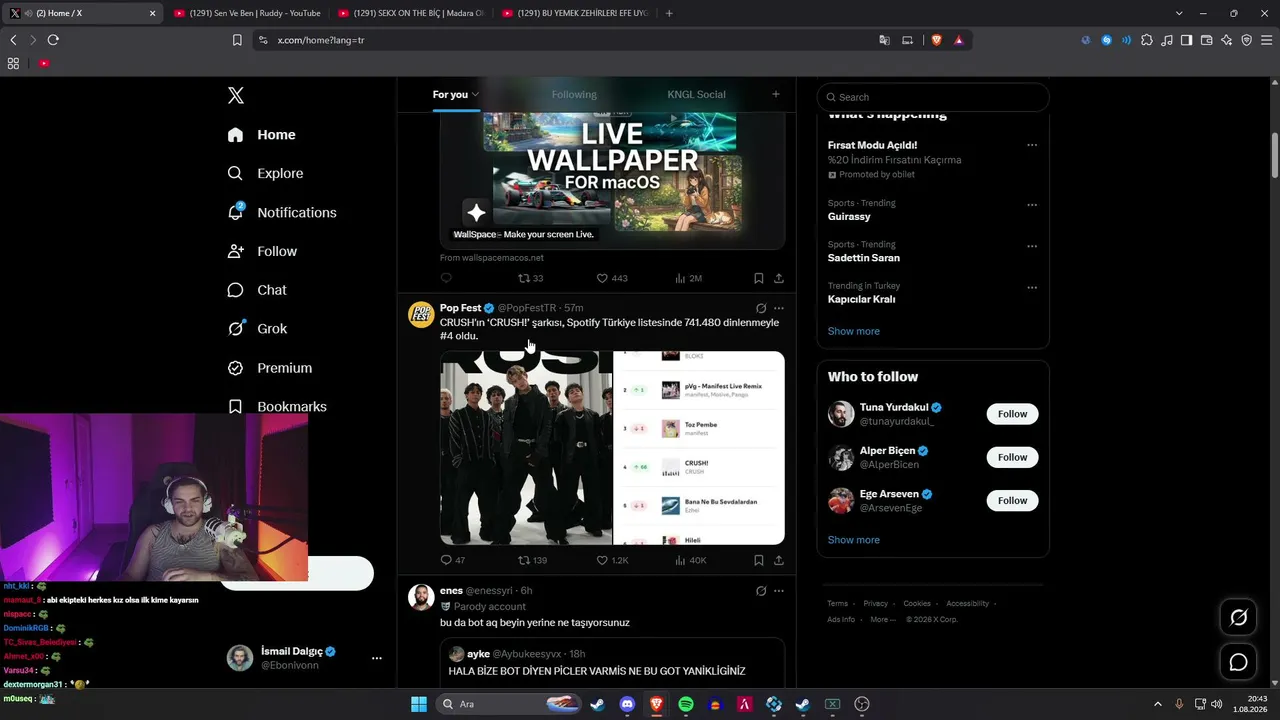Viewport: 1280px width, 720px height.
Task: Share the Pop Fest post
Action: coord(779,560)
